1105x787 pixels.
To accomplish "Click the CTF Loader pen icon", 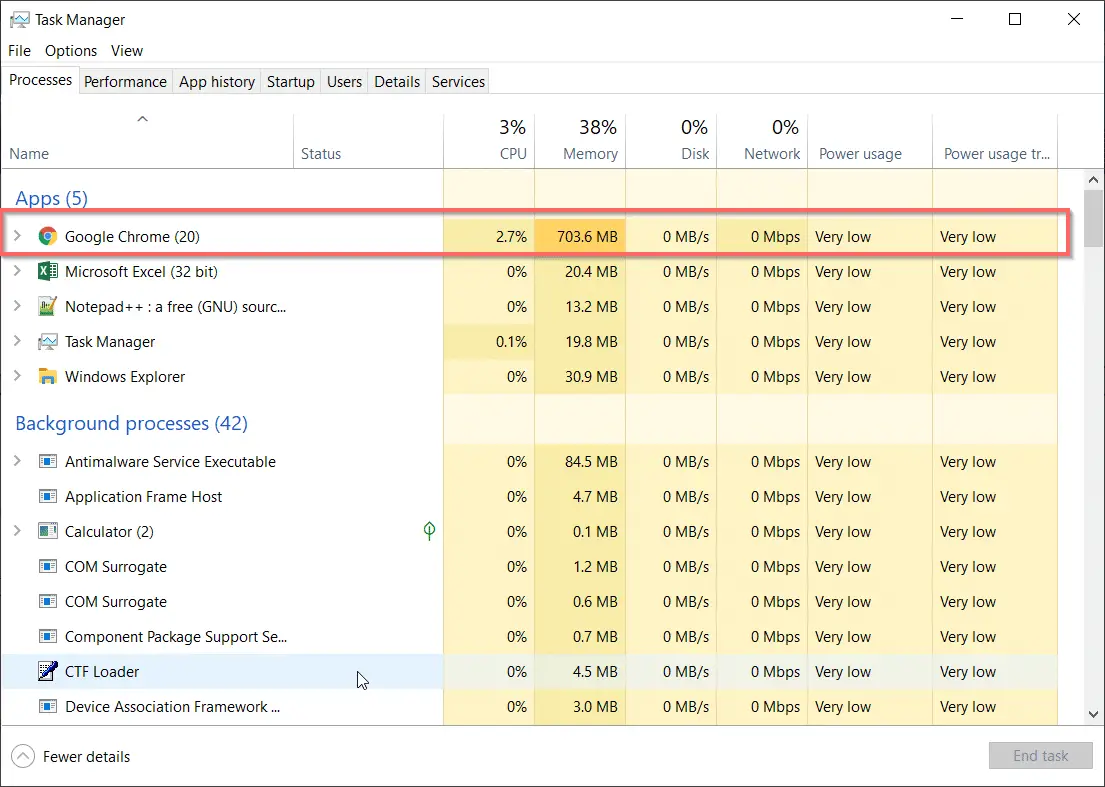I will [x=47, y=671].
